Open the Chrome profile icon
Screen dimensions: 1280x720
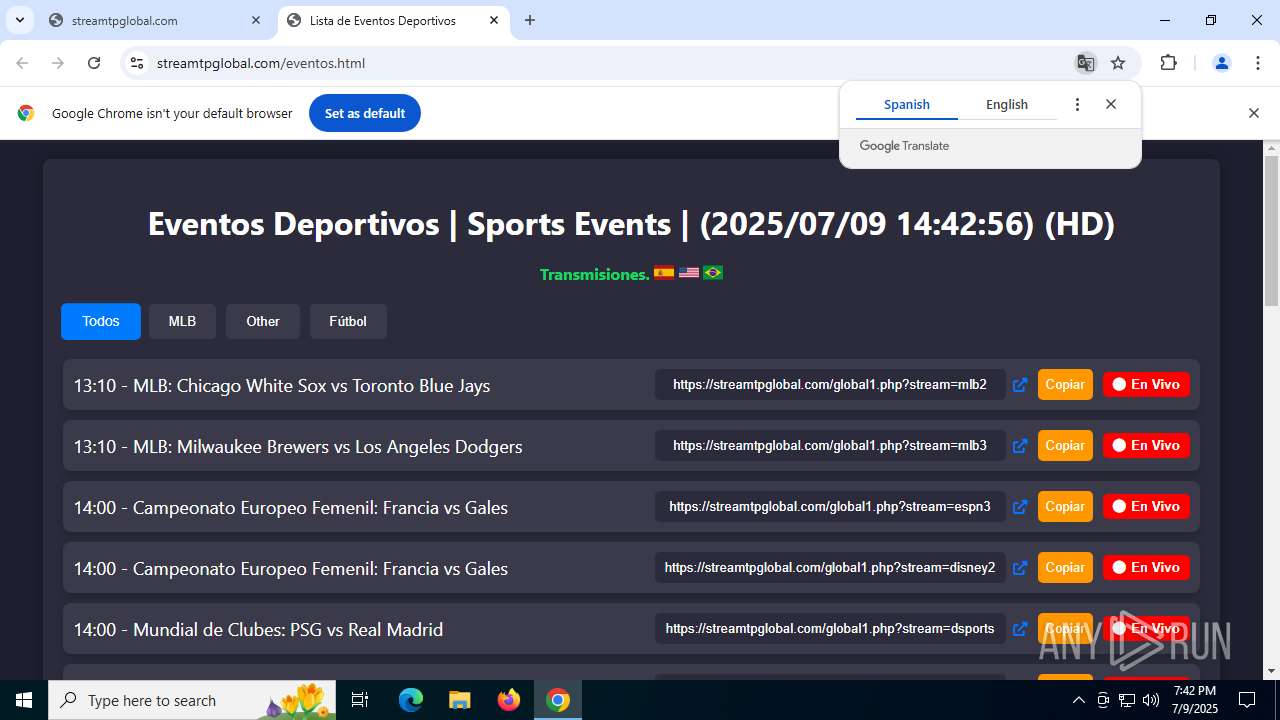[1222, 63]
